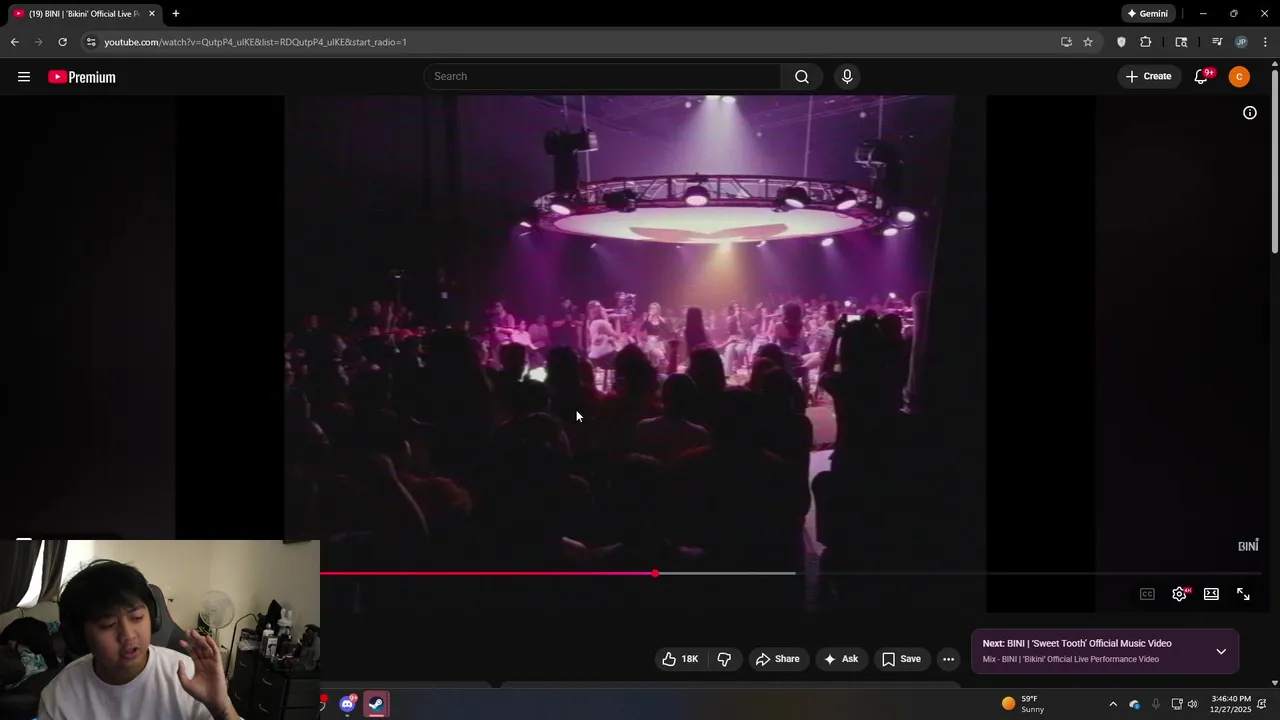This screenshot has height=720, width=1280.
Task: View site information icon in address bar
Action: click(x=91, y=42)
